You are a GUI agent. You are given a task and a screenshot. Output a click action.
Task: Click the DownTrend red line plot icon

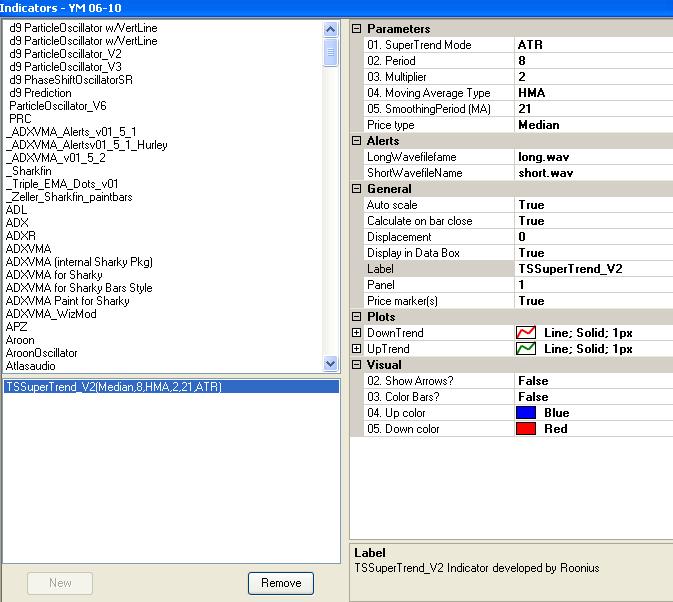click(526, 333)
